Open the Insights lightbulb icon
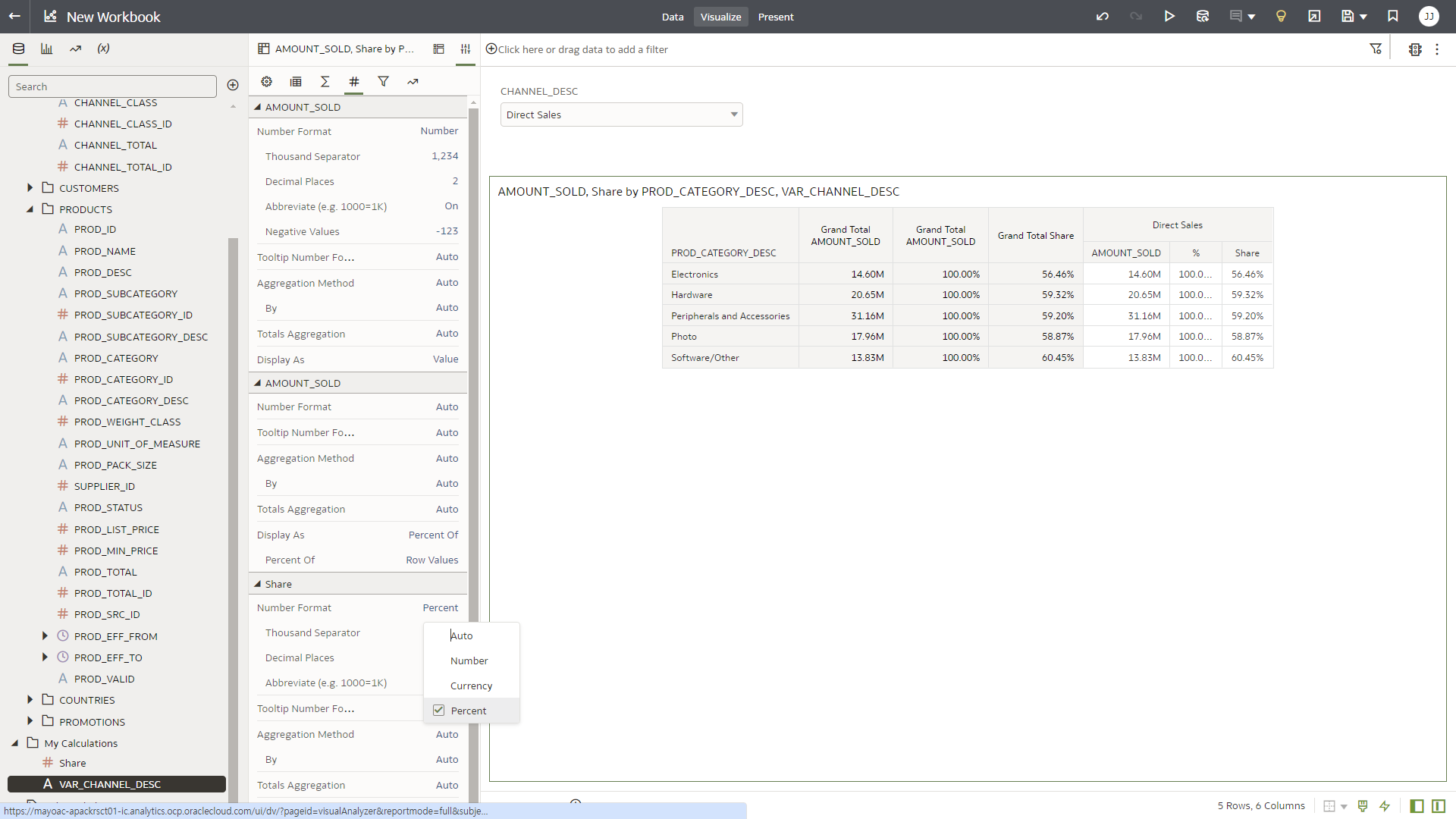Viewport: 1456px width, 819px height. point(1281,17)
